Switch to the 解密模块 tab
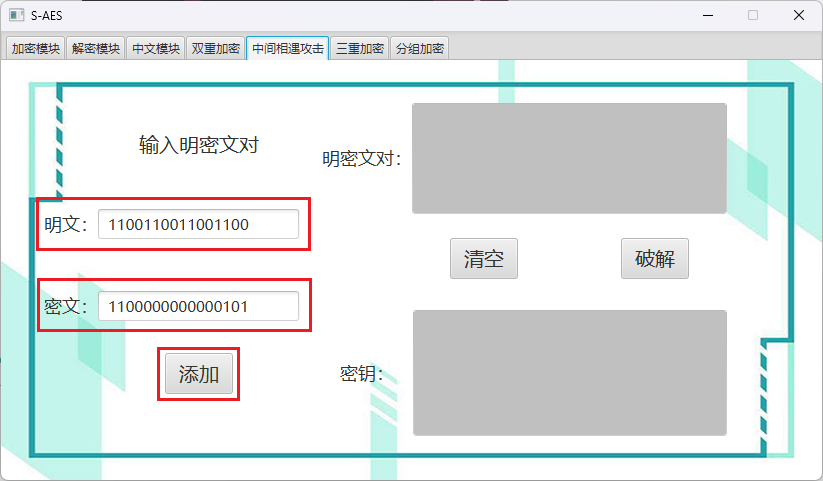 (x=96, y=48)
